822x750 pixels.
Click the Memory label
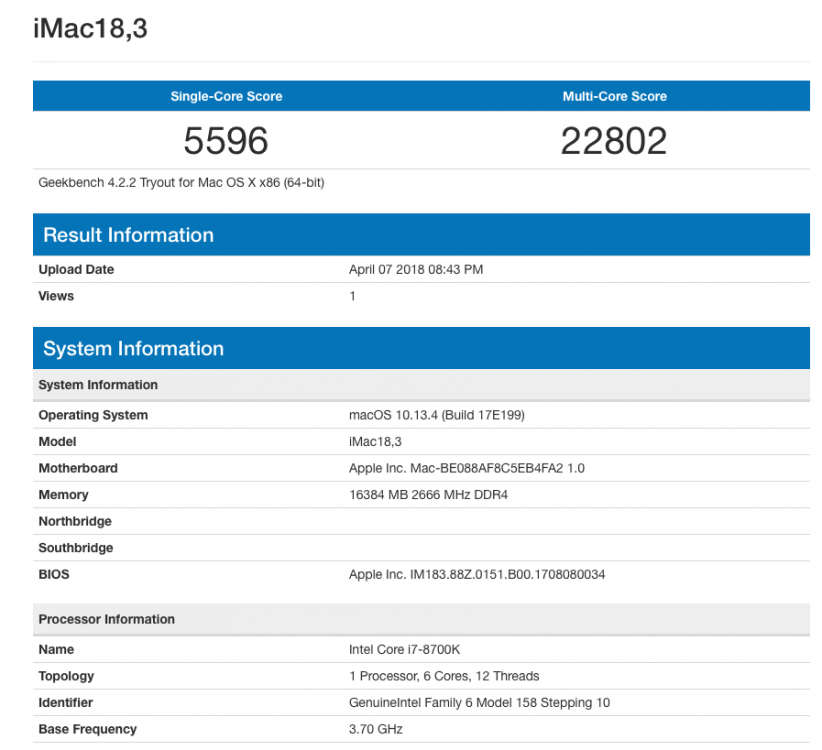tap(63, 495)
